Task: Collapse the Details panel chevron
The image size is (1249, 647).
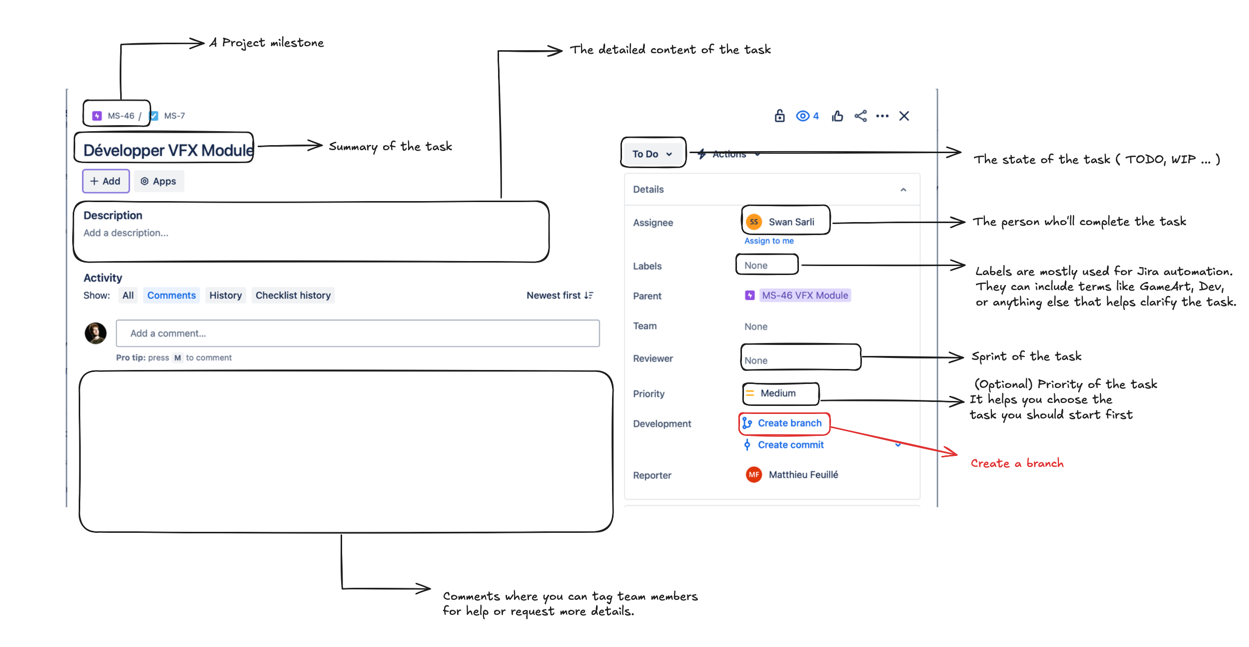Action: pos(903,189)
